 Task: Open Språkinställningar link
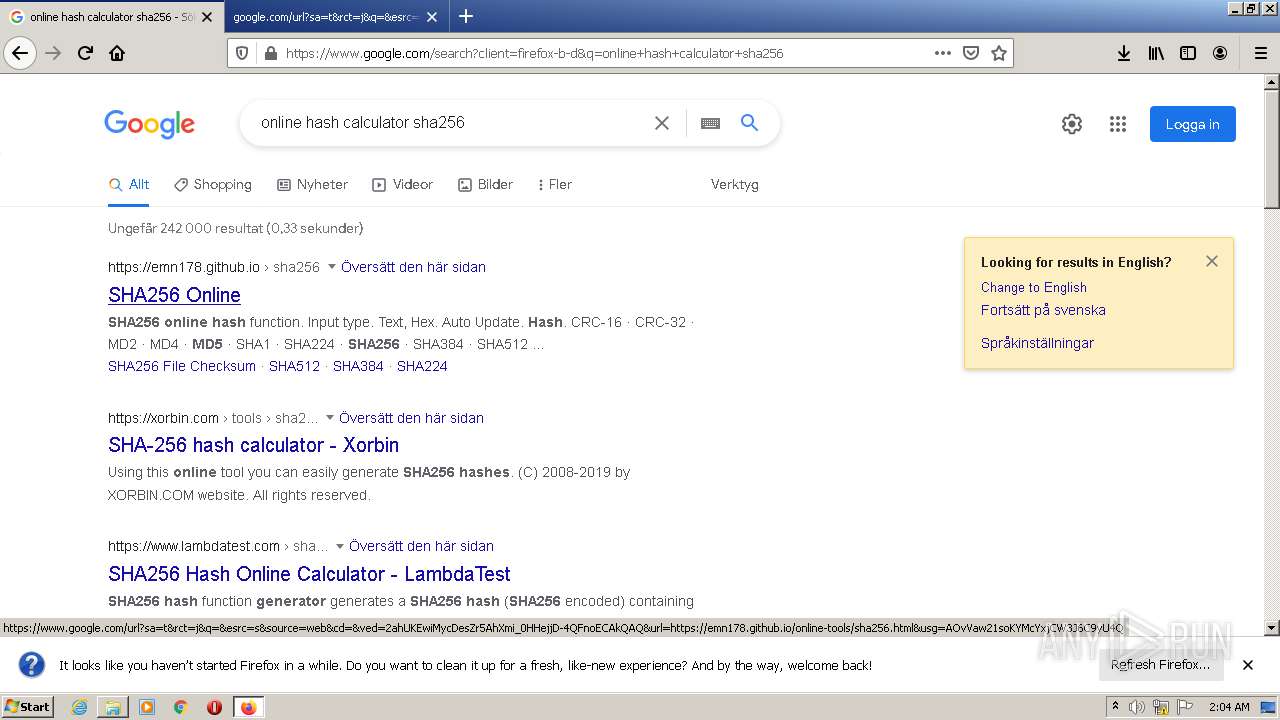point(1037,343)
